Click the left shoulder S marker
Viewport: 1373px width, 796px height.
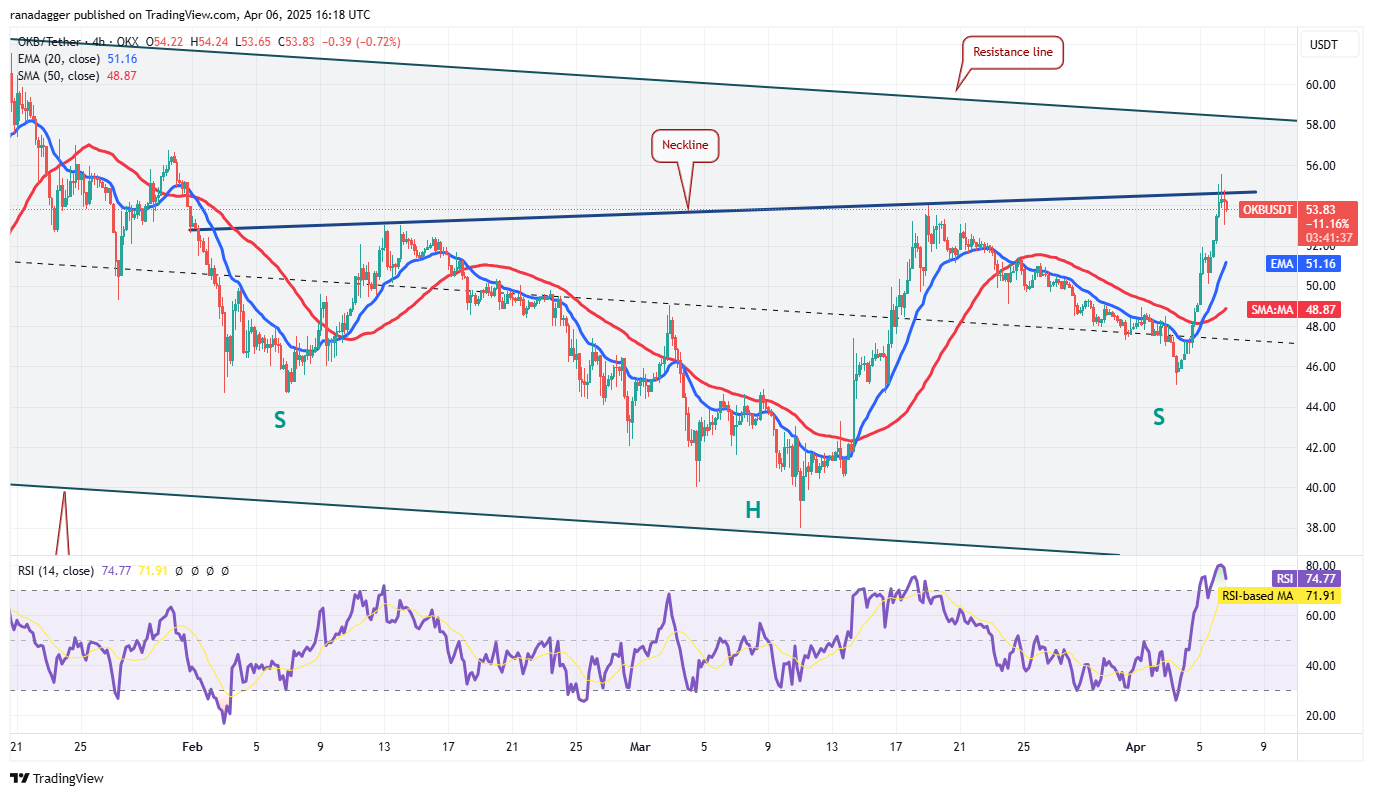coord(280,420)
